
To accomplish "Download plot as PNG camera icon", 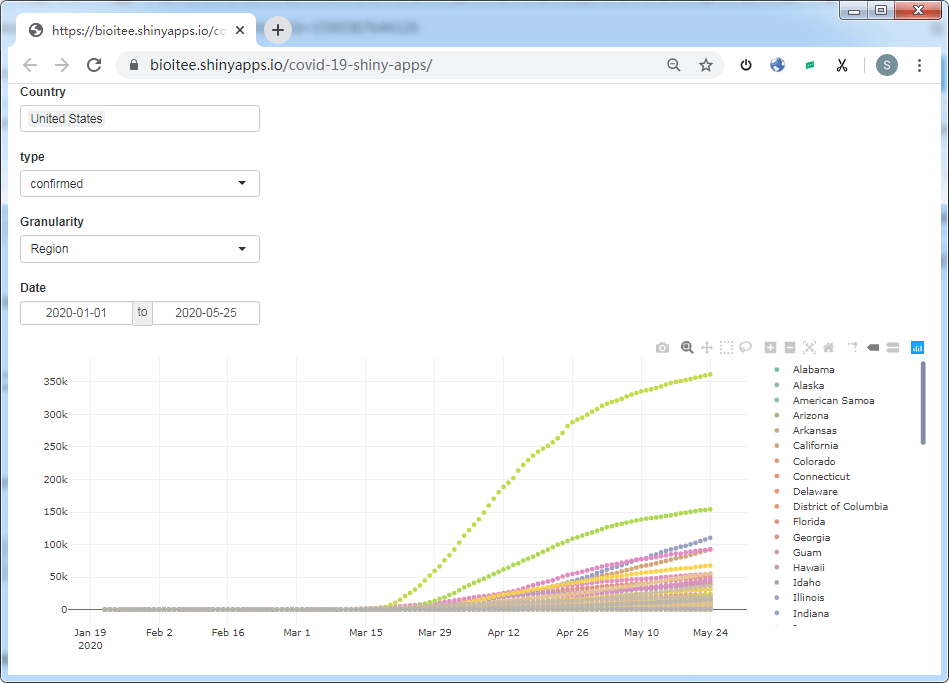I will point(662,348).
